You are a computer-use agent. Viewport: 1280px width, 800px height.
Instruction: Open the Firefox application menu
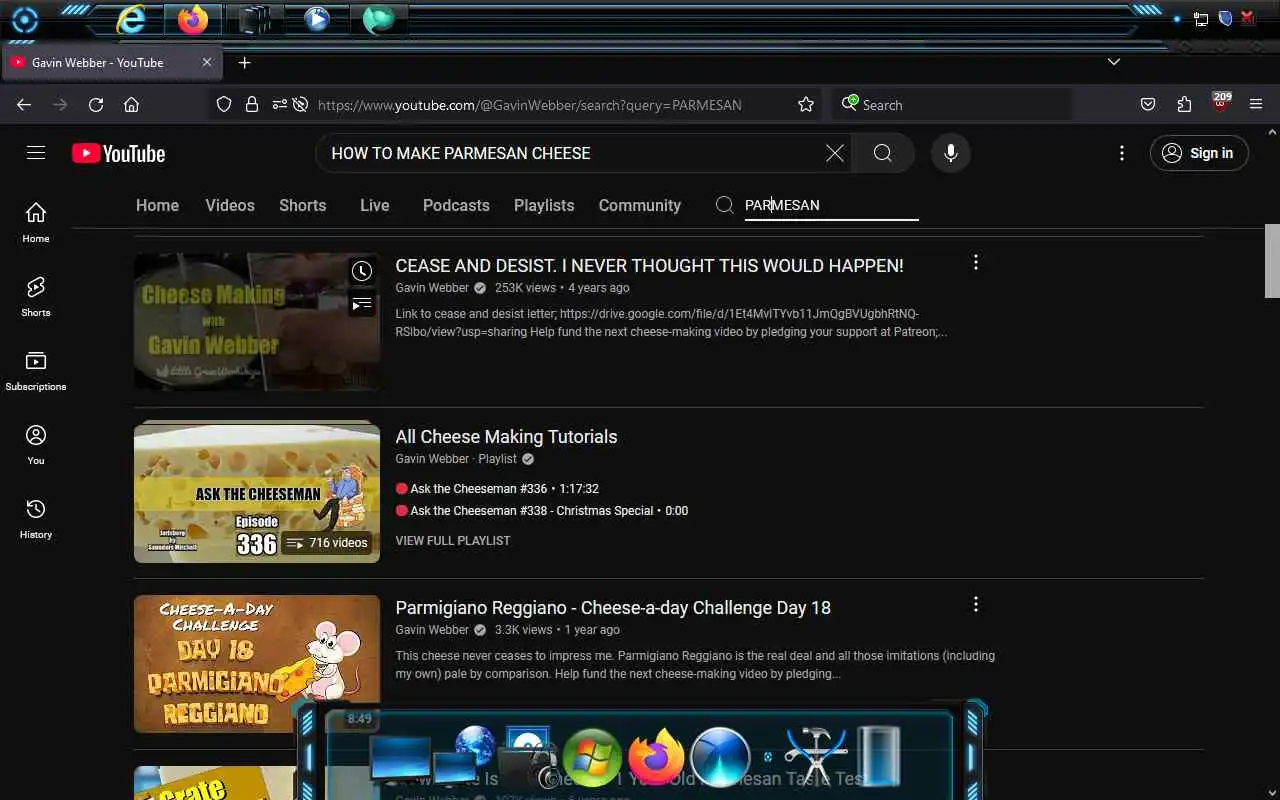click(x=1257, y=104)
